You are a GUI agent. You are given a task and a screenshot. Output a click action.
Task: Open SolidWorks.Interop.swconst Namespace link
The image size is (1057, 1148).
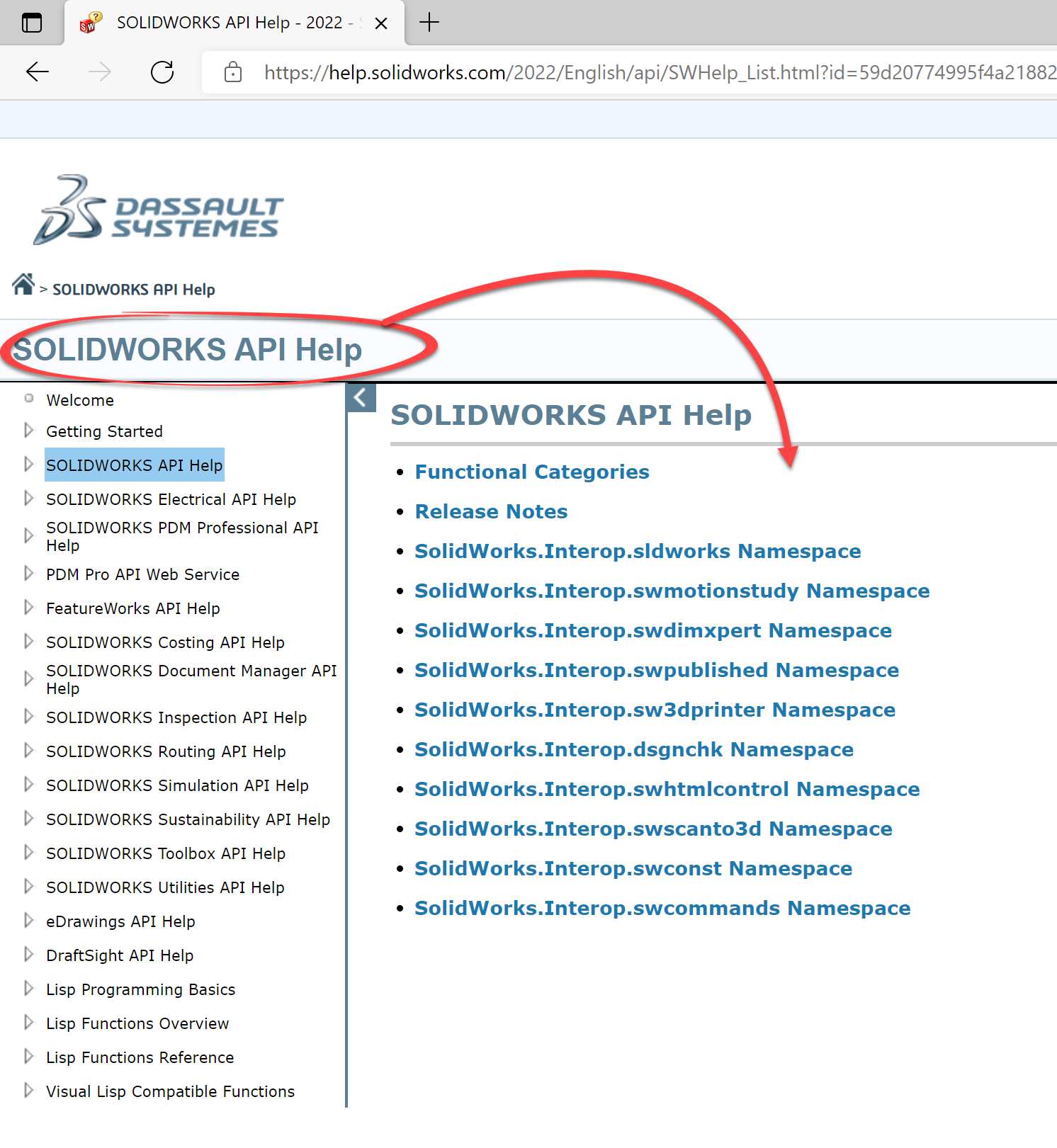(633, 868)
